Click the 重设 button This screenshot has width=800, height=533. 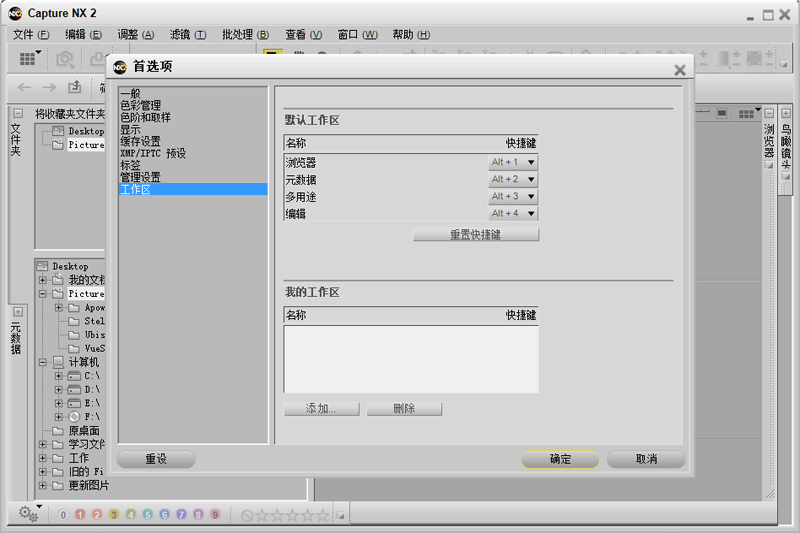156,459
